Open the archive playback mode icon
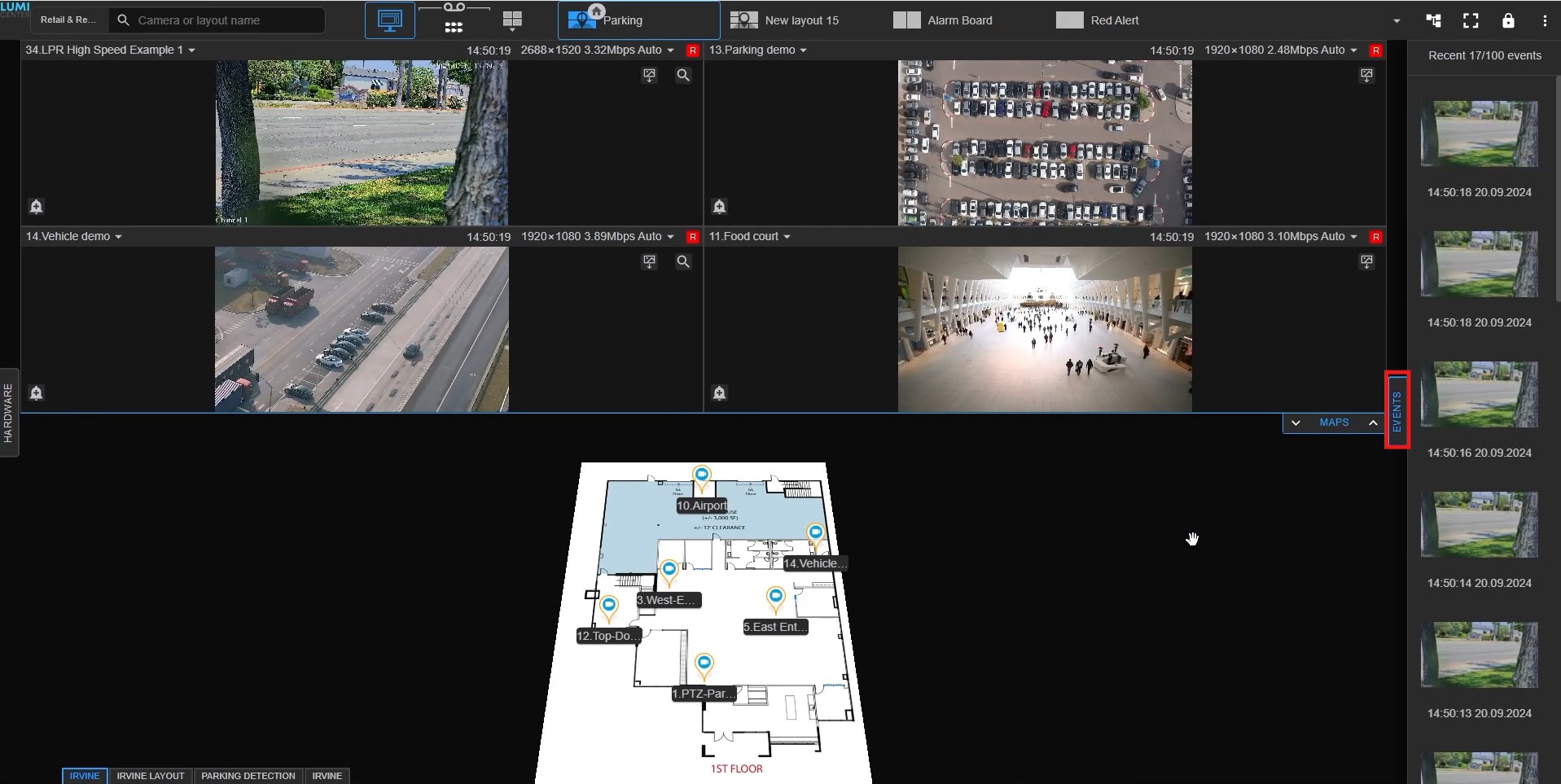 coord(454,20)
